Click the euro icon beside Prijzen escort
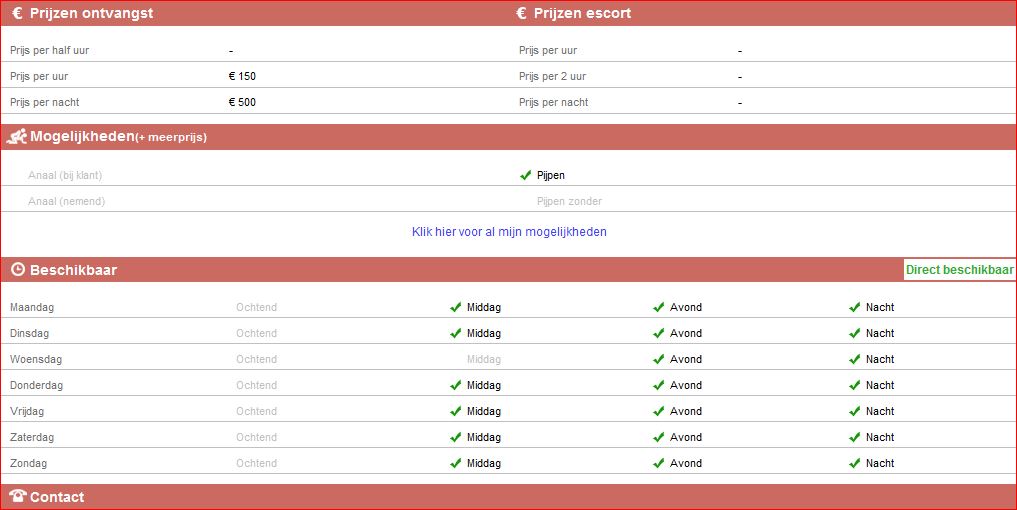Viewport: 1017px width, 510px height. pyautogui.click(x=521, y=13)
